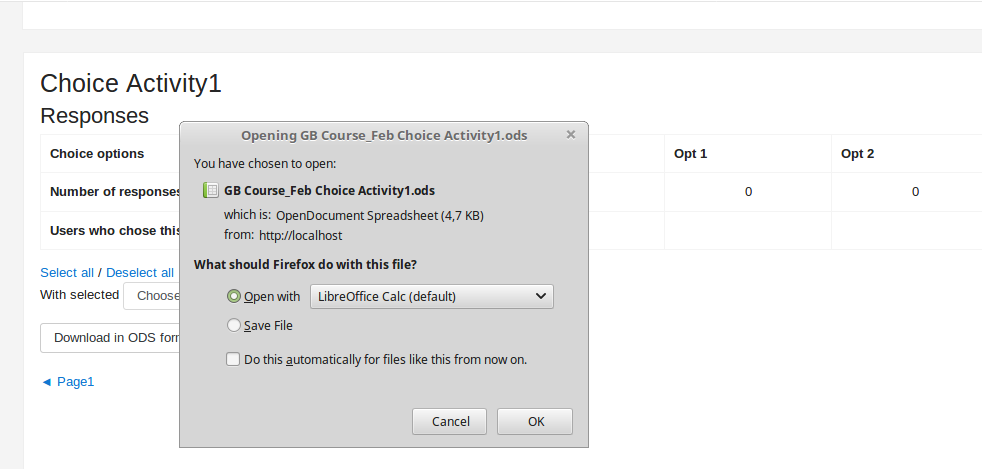Image resolution: width=982 pixels, height=469 pixels.
Task: Click the dropdown arrow beside LibreOffice Calc
Action: coord(541,296)
